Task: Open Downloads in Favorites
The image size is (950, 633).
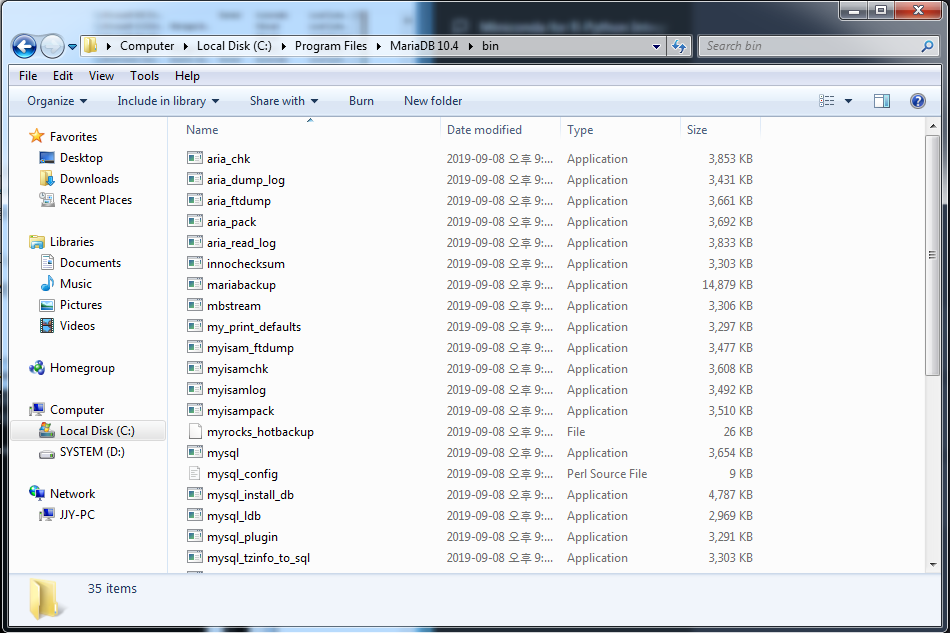Action: pos(89,179)
